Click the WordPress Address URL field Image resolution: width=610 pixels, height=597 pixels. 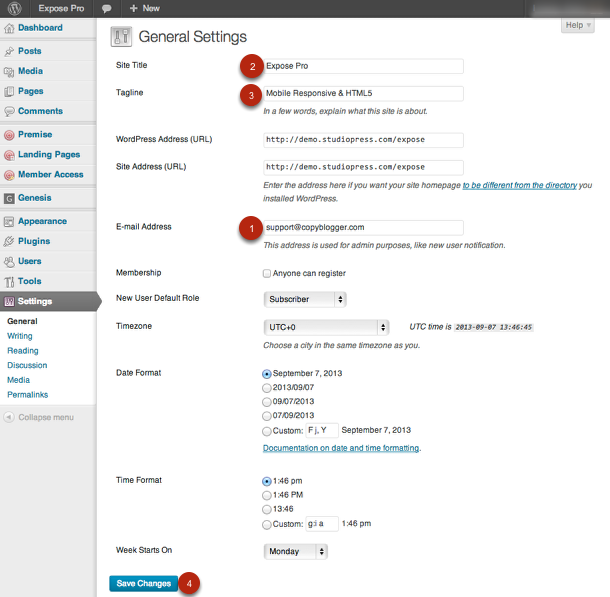(363, 140)
